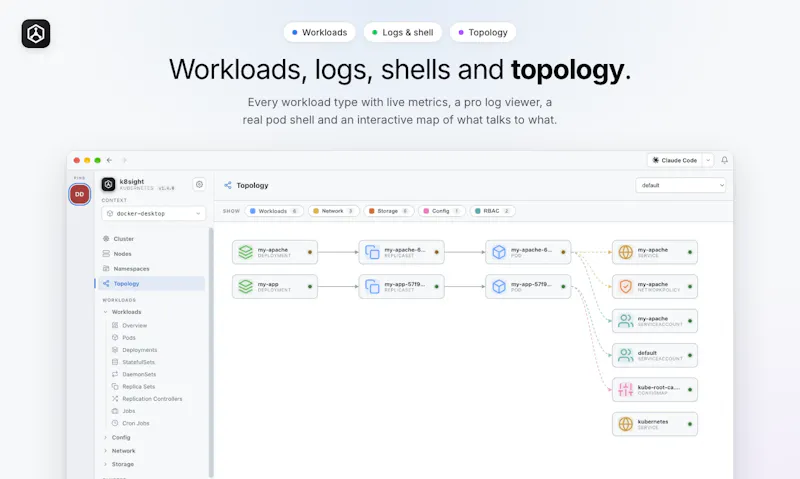Screen dimensions: 800x479
Task: Select the default serviceaccount node
Action: (x=655, y=355)
